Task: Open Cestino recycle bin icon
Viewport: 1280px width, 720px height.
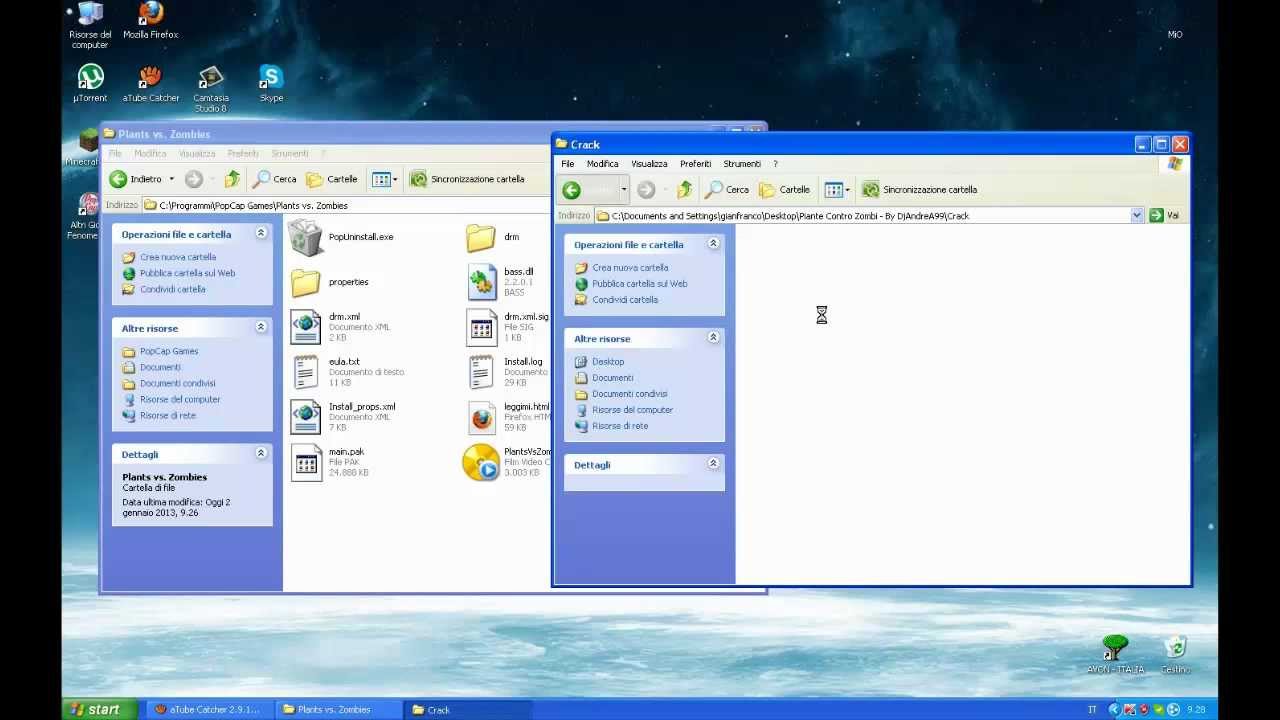Action: tap(1176, 654)
